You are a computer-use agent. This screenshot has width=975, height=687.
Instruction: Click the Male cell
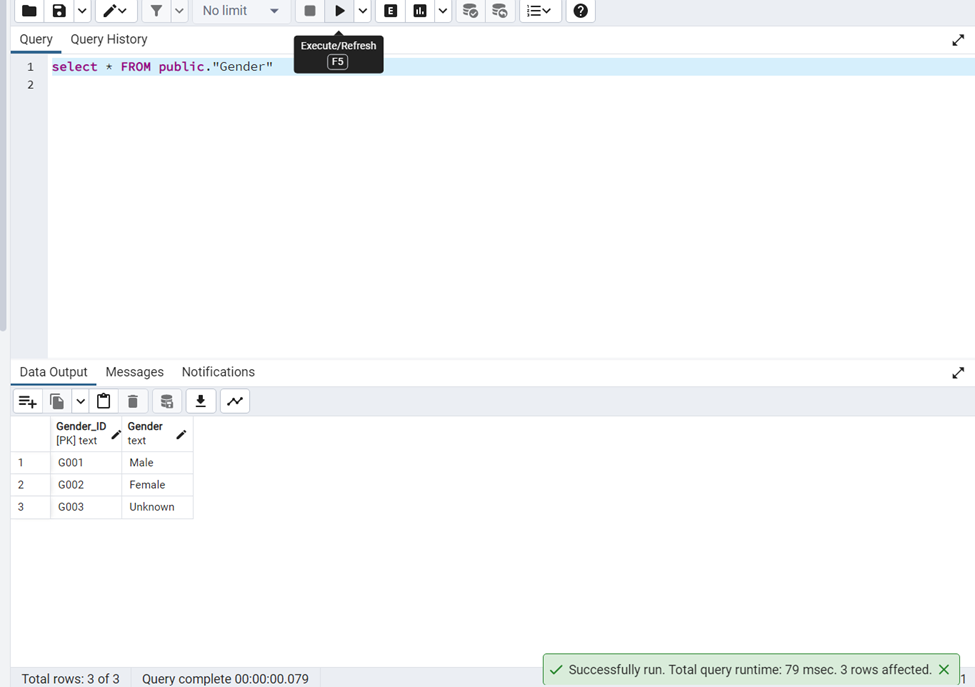tap(157, 463)
